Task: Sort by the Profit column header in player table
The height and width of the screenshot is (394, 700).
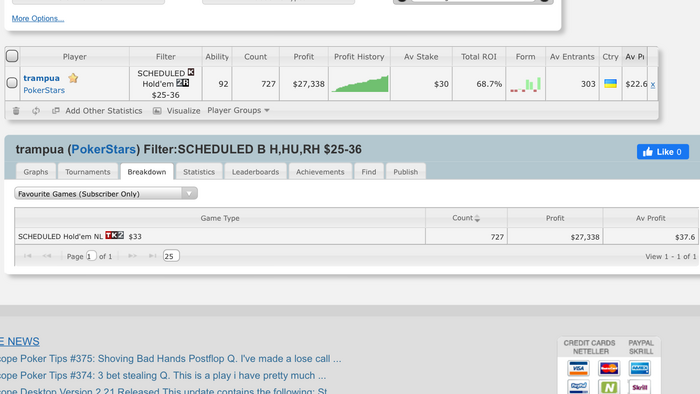Action: click(304, 57)
